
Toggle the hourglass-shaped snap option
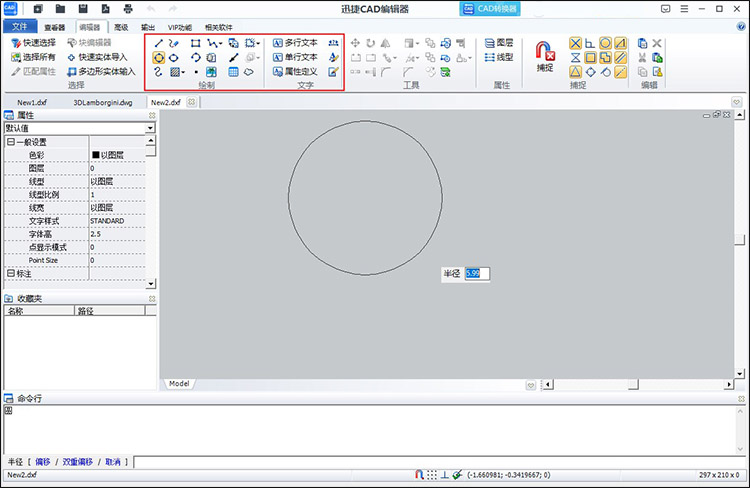tap(575, 58)
